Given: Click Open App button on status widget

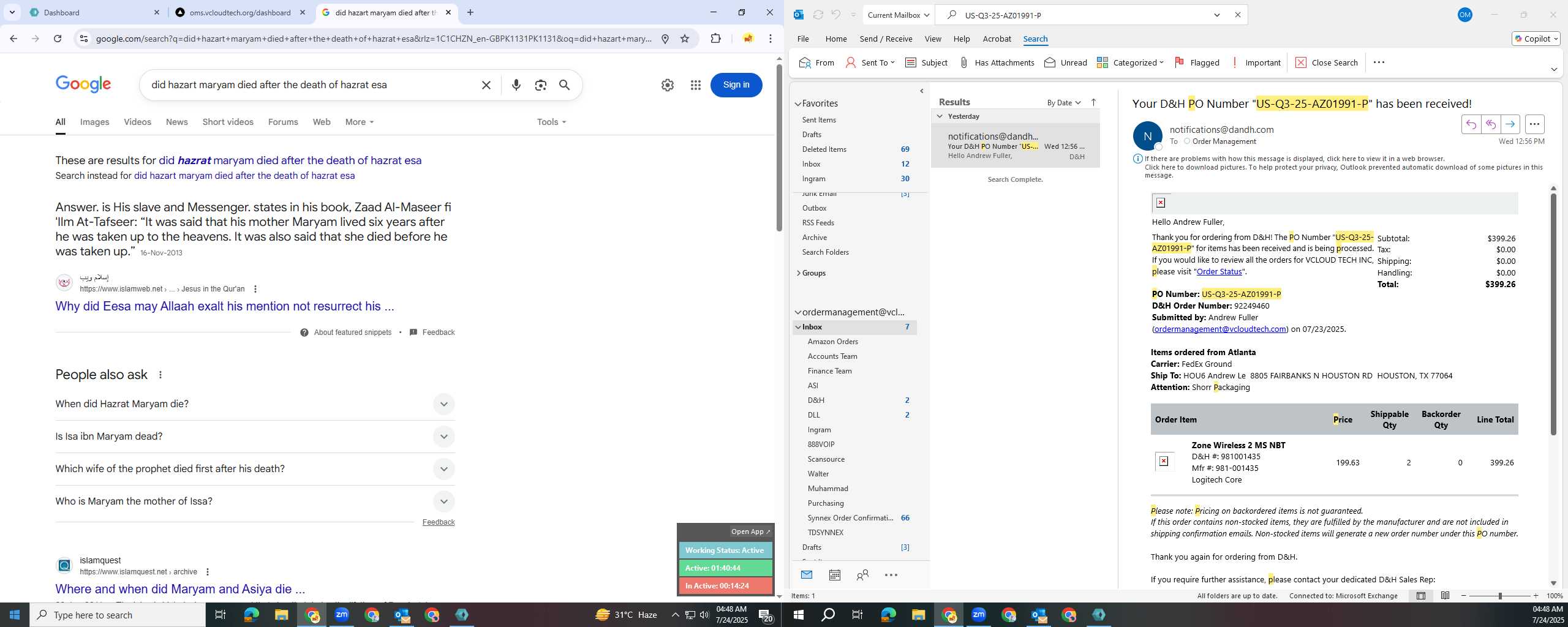Looking at the screenshot, I should 750,531.
